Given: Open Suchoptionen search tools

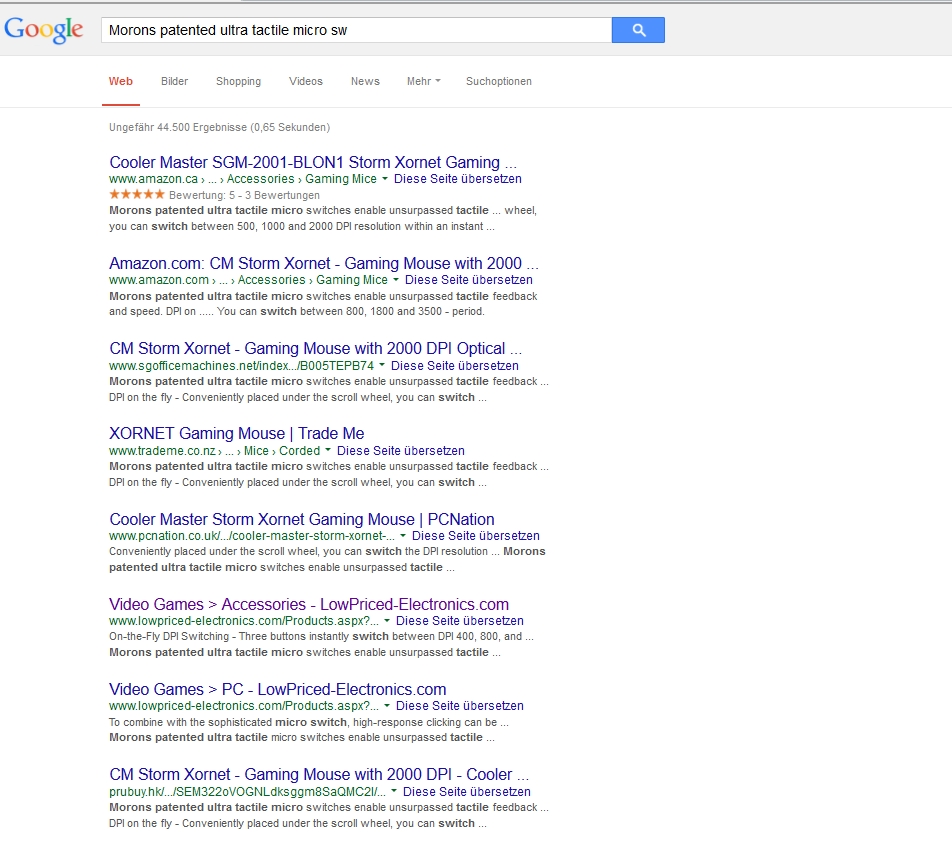Looking at the screenshot, I should point(498,81).
